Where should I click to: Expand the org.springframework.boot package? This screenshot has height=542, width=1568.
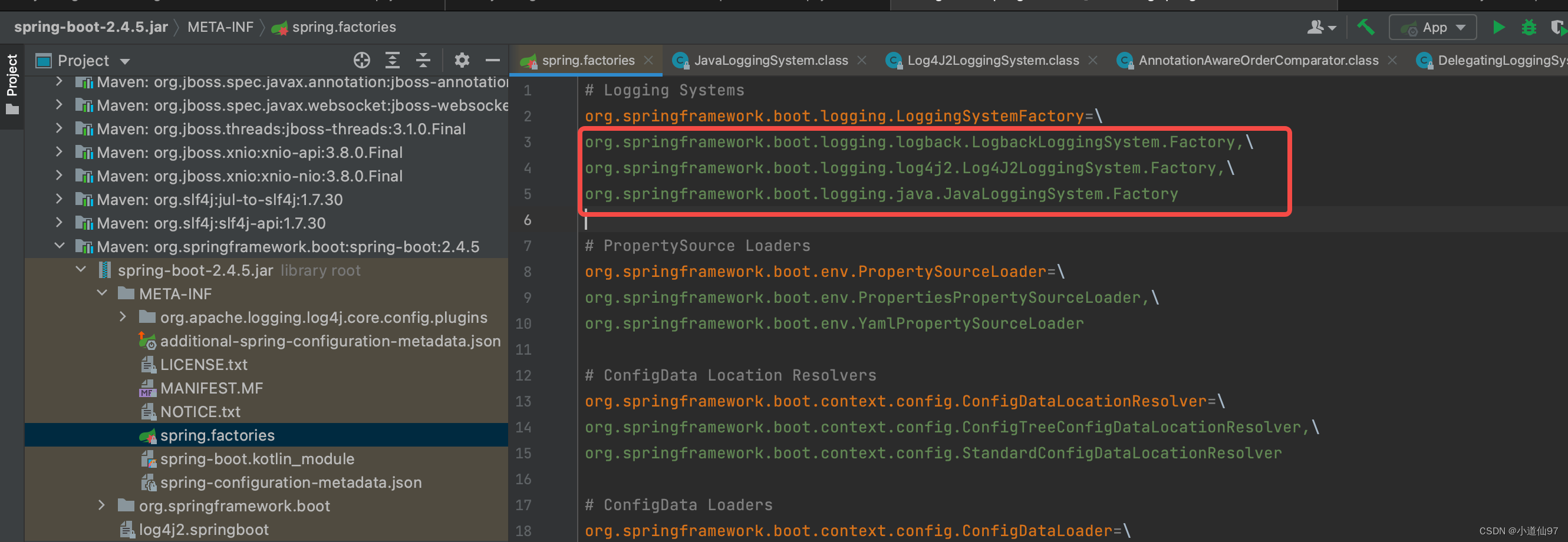coord(101,505)
